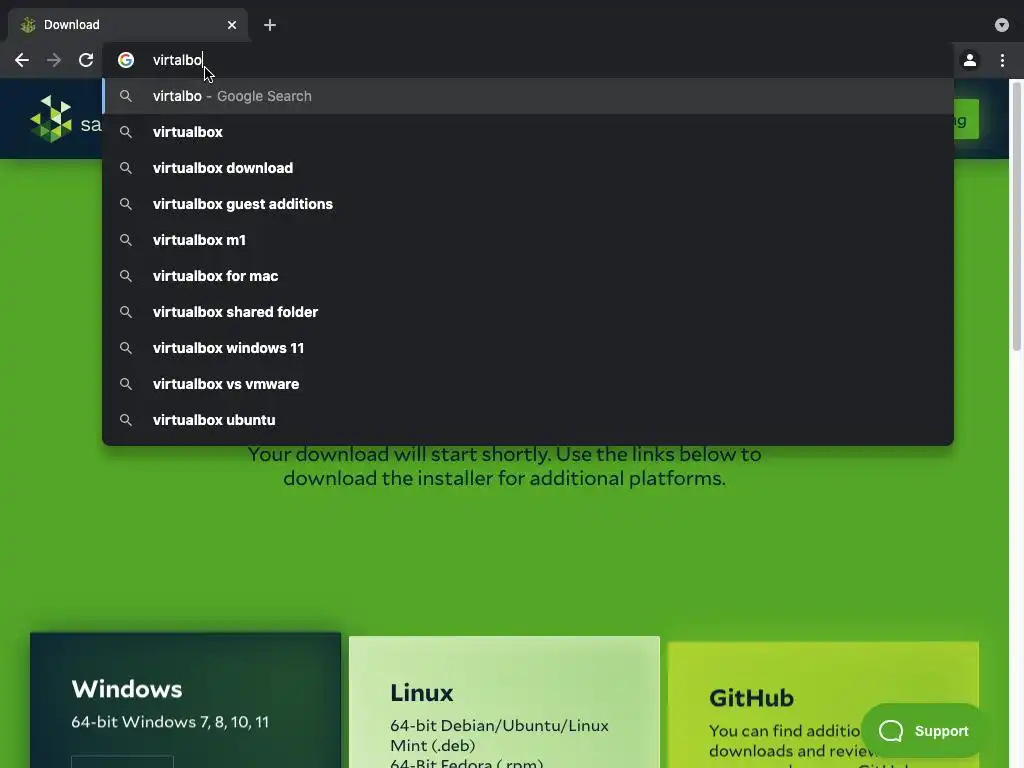Select 'virtualbox ubuntu' suggestion
Viewport: 1024px width, 768px height.
(x=528, y=419)
